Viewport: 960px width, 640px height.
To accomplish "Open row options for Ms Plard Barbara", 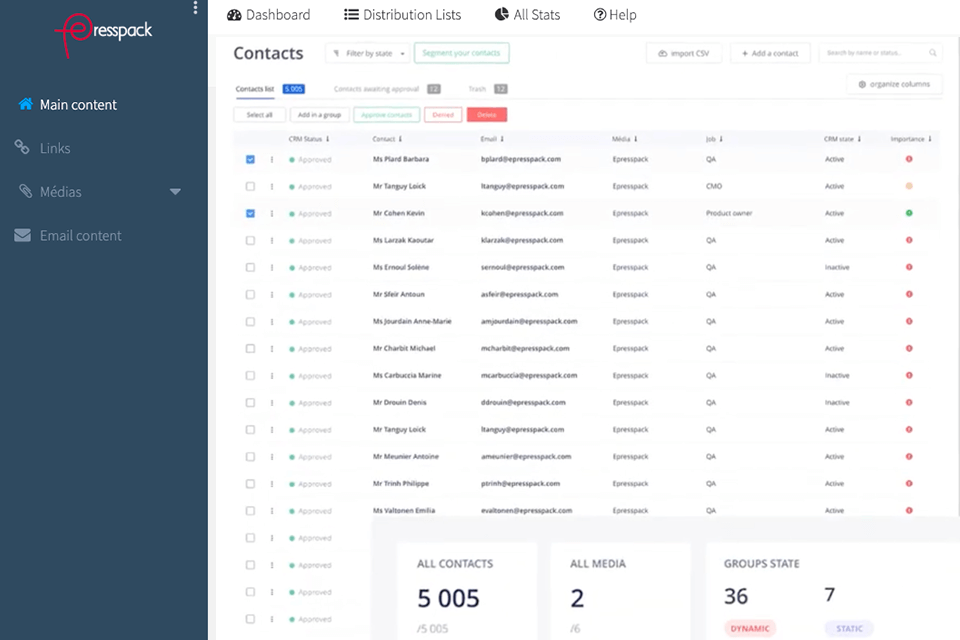I will [272, 159].
